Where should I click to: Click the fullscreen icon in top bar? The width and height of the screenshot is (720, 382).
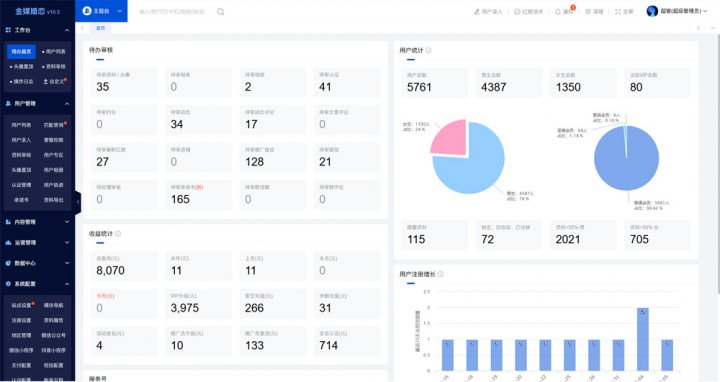click(618, 11)
